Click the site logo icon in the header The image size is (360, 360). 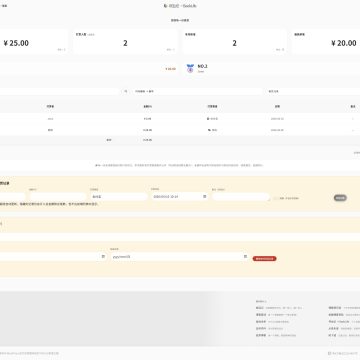pos(165,6)
